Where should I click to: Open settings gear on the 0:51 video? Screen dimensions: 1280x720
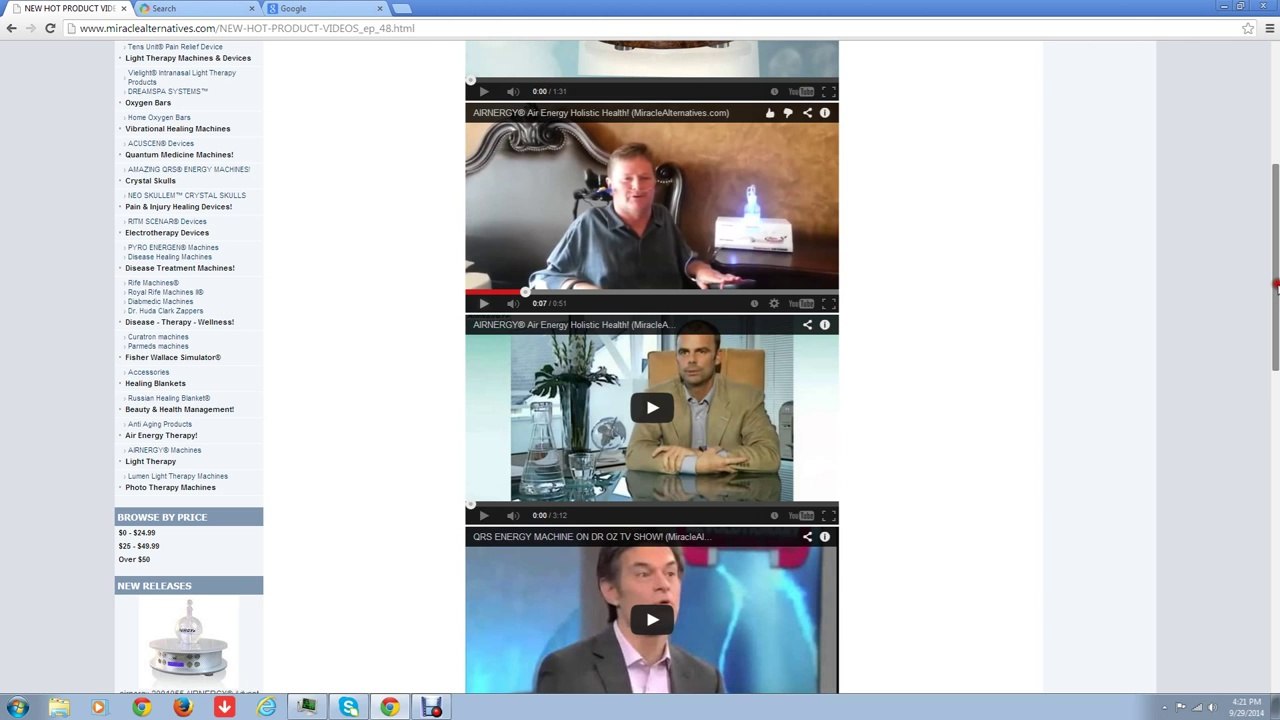tap(774, 303)
